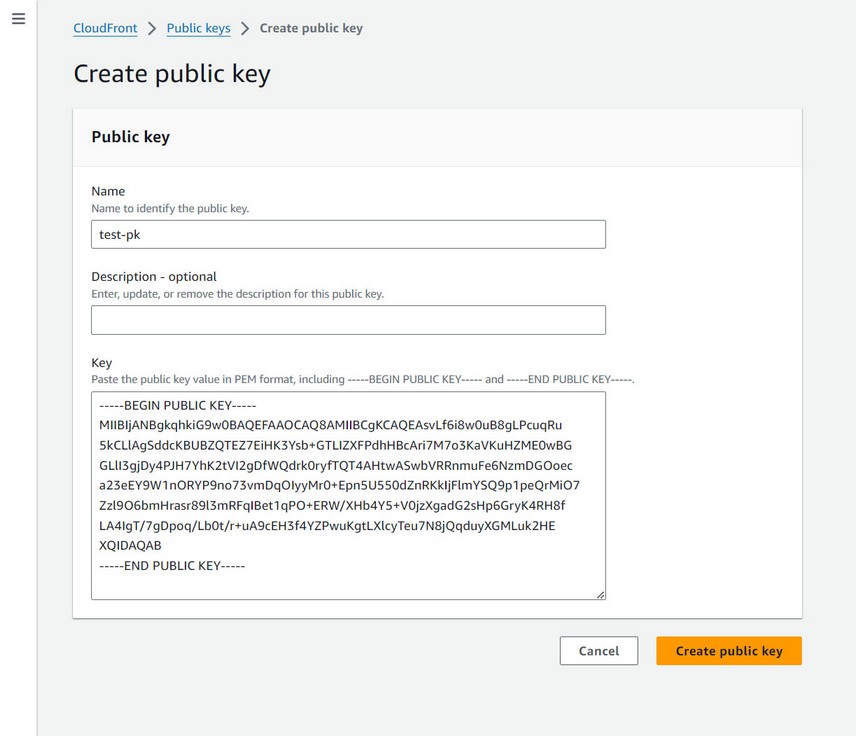Place cursor on the BEGIN PUBLIC KEY line
This screenshot has width=856, height=736.
(179, 405)
